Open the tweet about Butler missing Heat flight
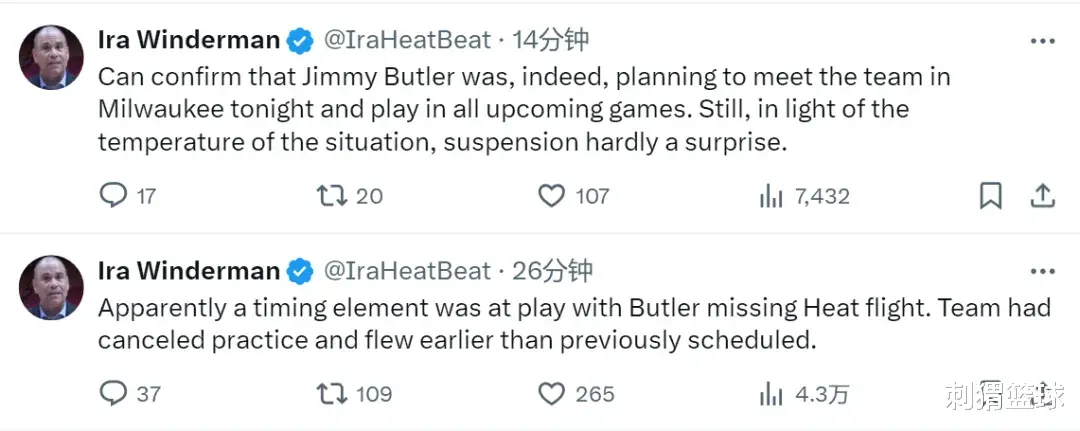This screenshot has width=1080, height=431. 574,324
